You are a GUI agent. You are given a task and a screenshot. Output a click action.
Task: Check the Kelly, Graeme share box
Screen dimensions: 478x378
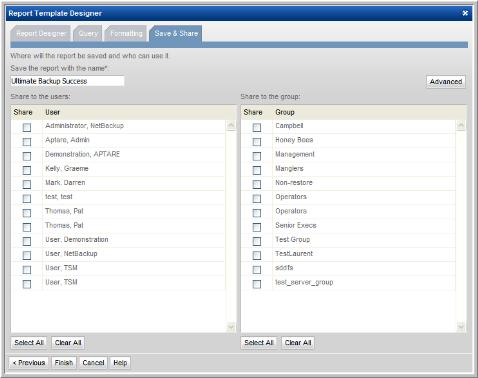click(x=27, y=170)
